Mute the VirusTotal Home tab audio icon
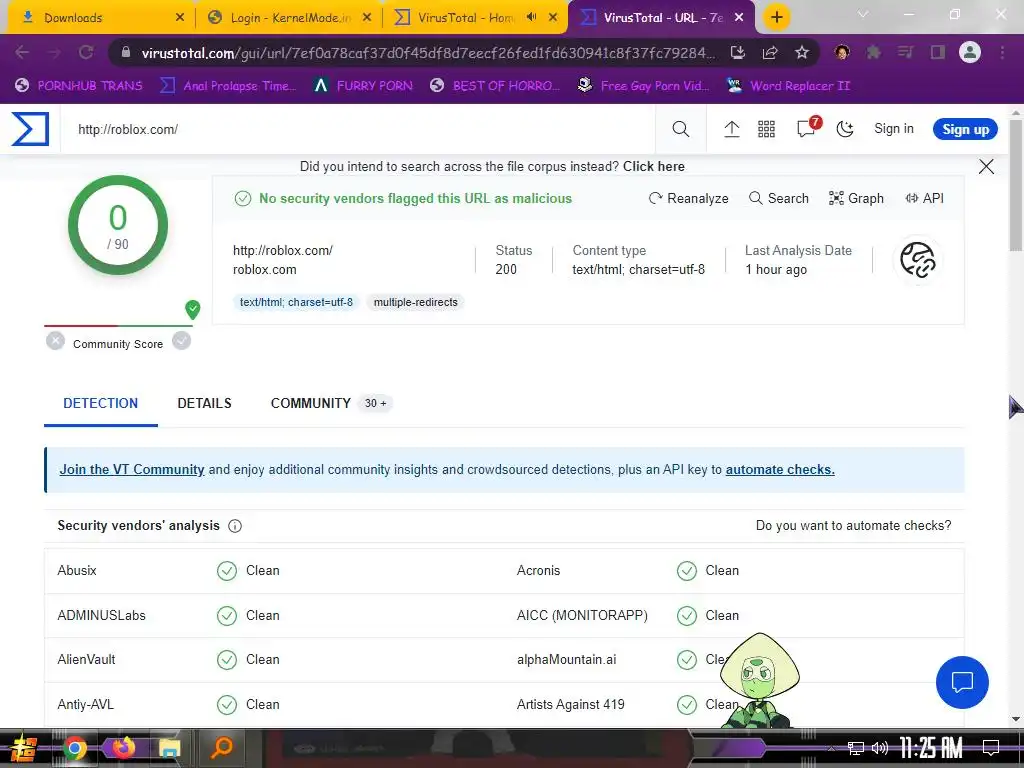 click(532, 18)
